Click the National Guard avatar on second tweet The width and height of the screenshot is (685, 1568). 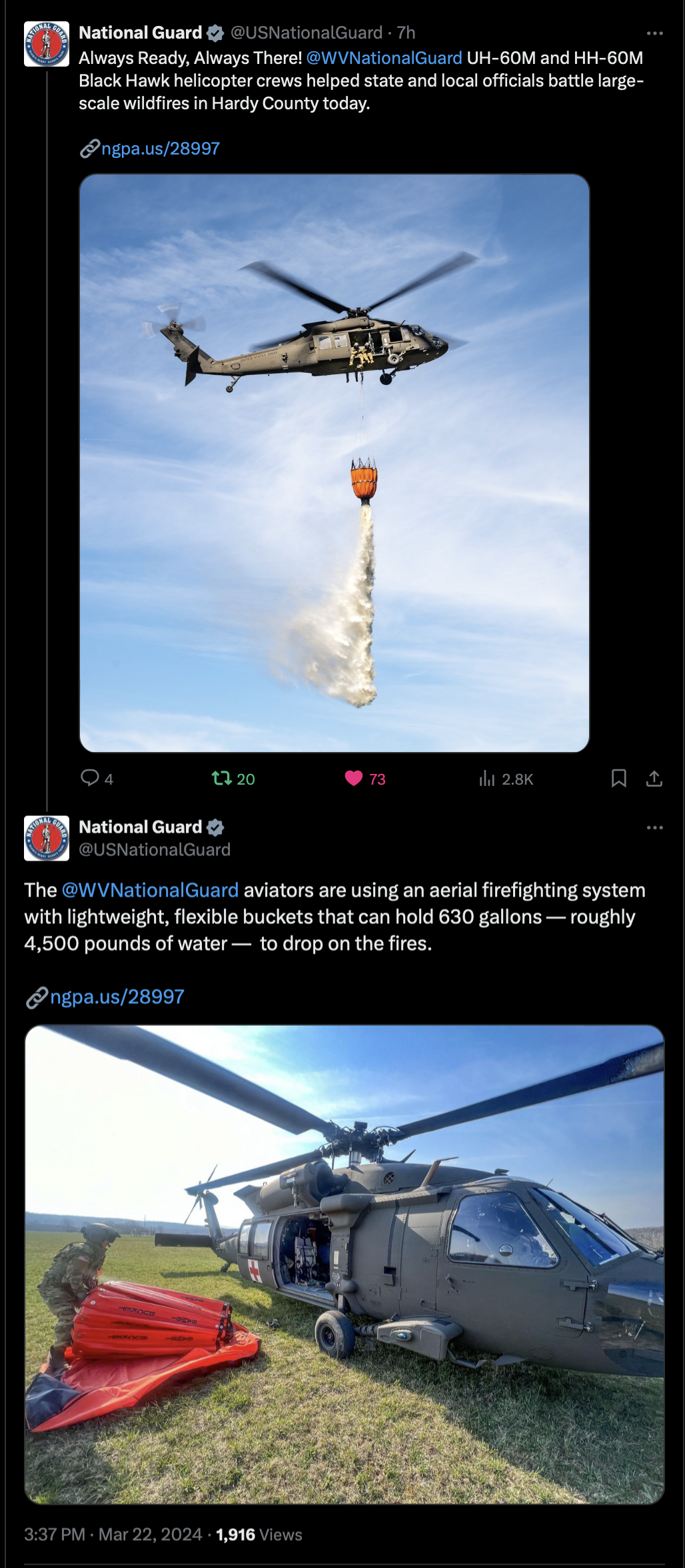[47, 838]
